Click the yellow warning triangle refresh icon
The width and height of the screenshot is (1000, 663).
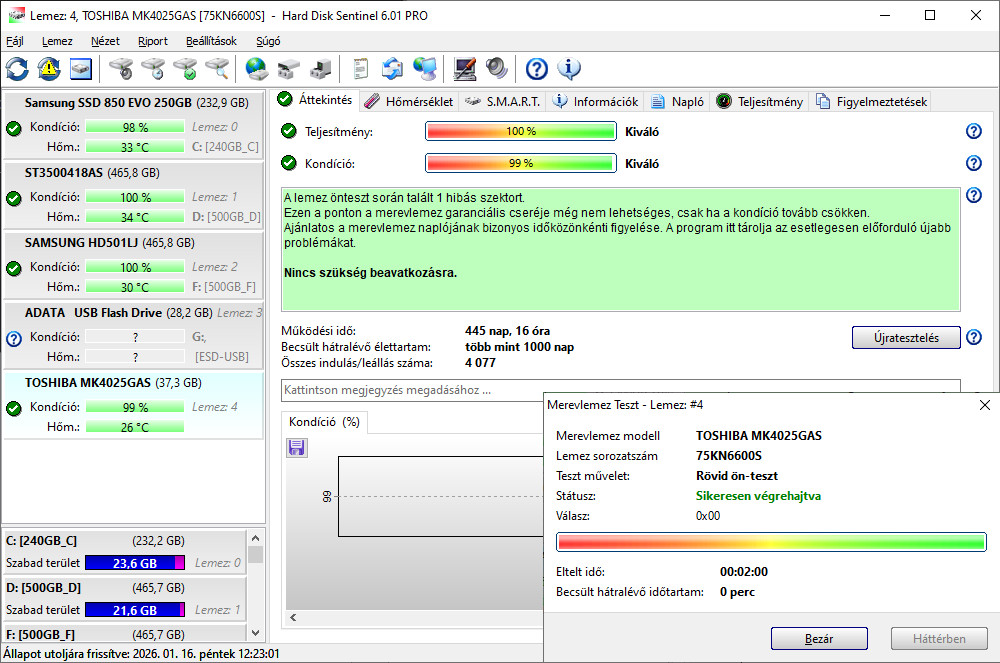(x=49, y=69)
